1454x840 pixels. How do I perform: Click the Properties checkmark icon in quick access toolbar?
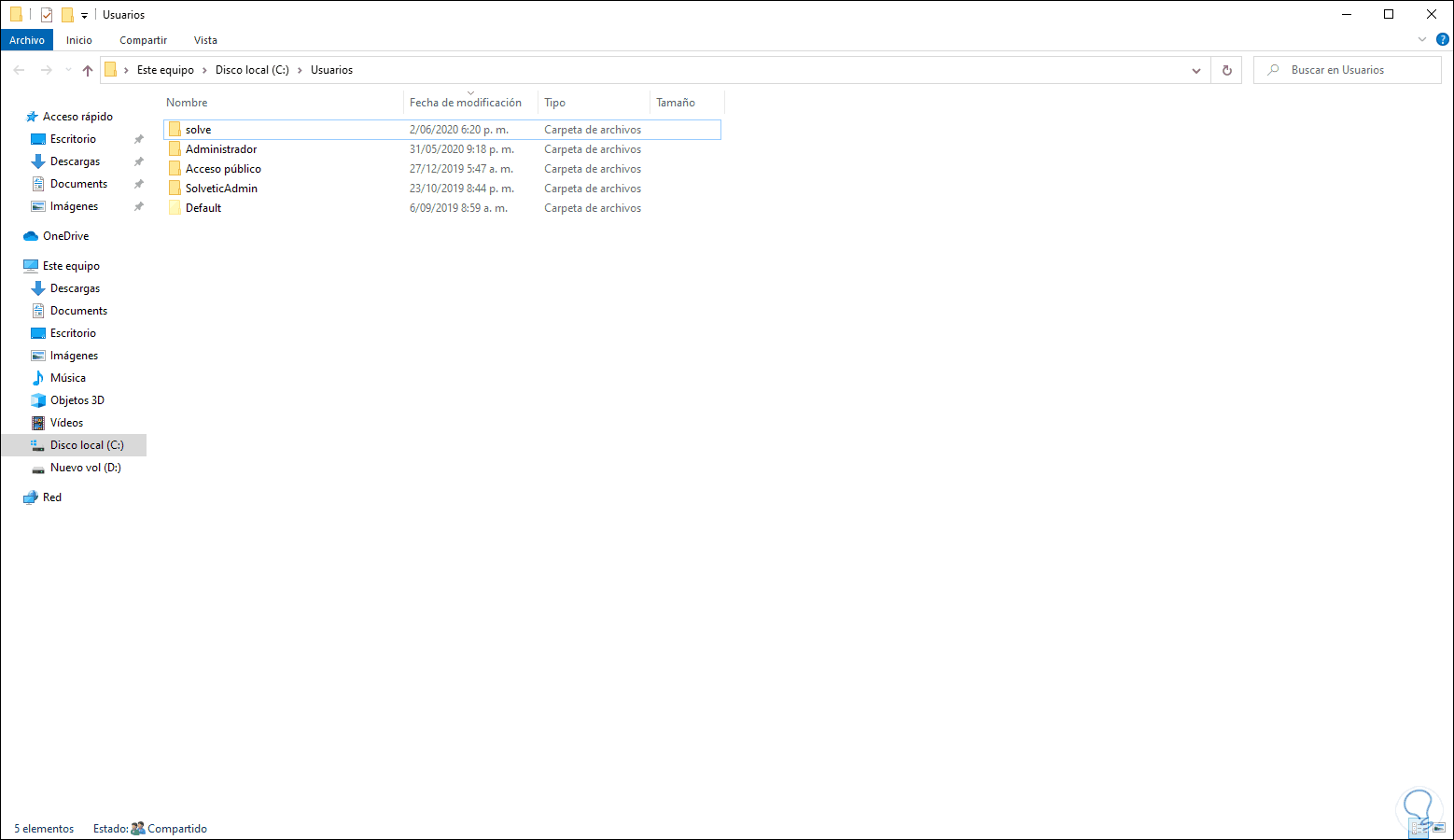click(x=47, y=15)
